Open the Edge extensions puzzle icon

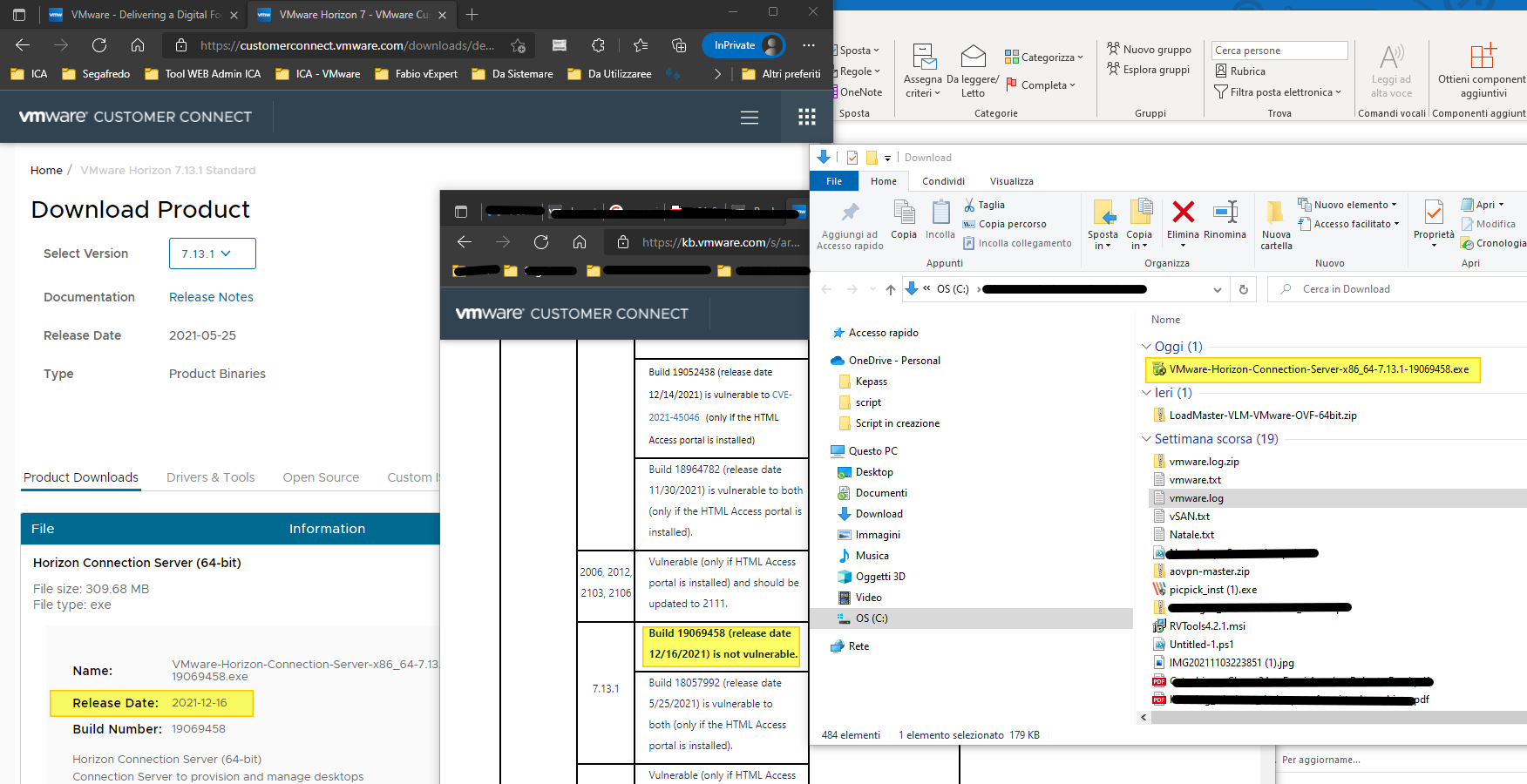598,45
